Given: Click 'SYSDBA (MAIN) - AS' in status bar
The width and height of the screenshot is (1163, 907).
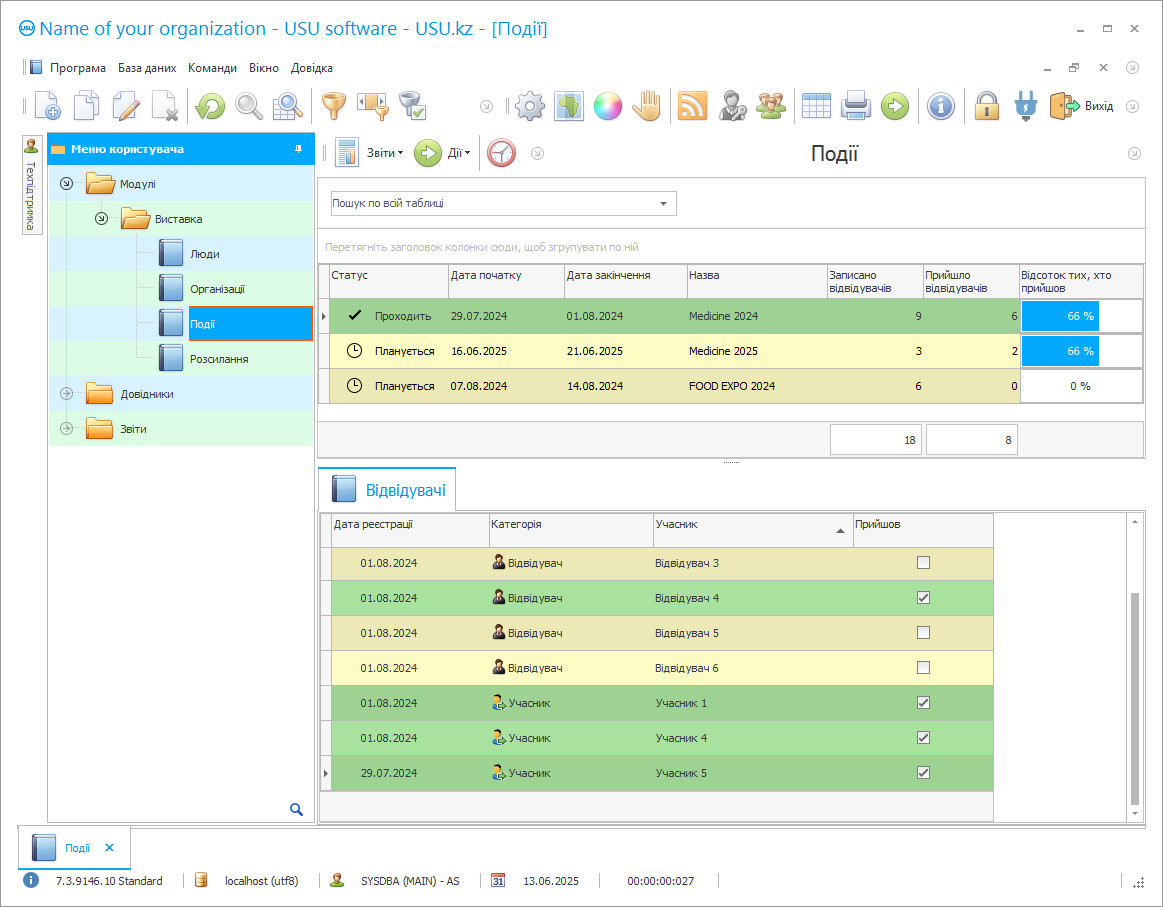Looking at the screenshot, I should 410,881.
